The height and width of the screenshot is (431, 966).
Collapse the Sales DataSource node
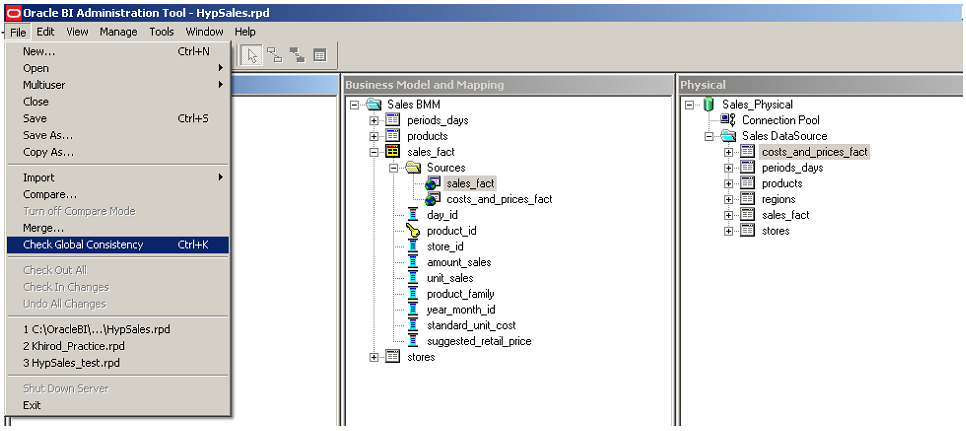[709, 136]
